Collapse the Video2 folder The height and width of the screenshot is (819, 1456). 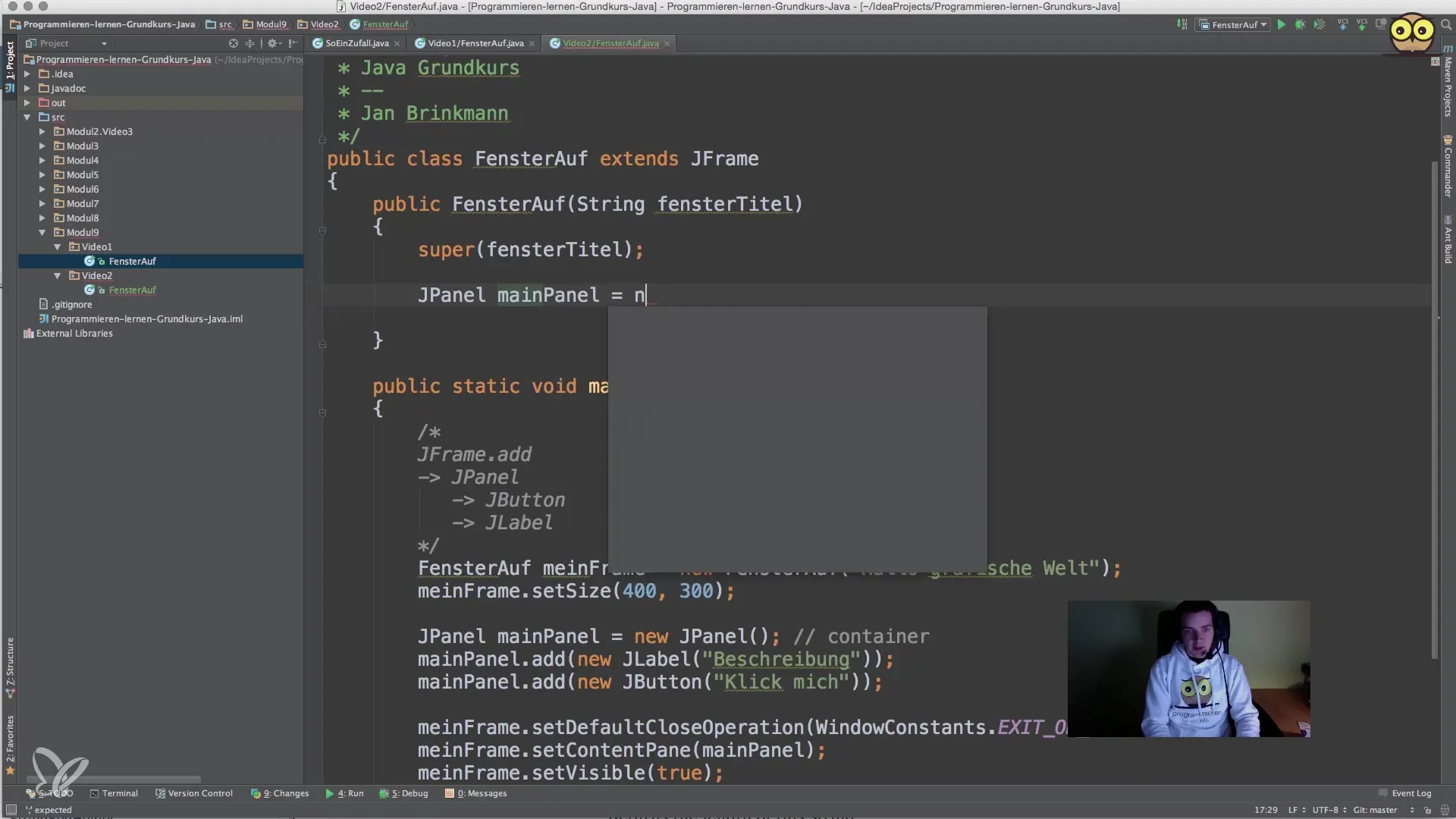57,276
